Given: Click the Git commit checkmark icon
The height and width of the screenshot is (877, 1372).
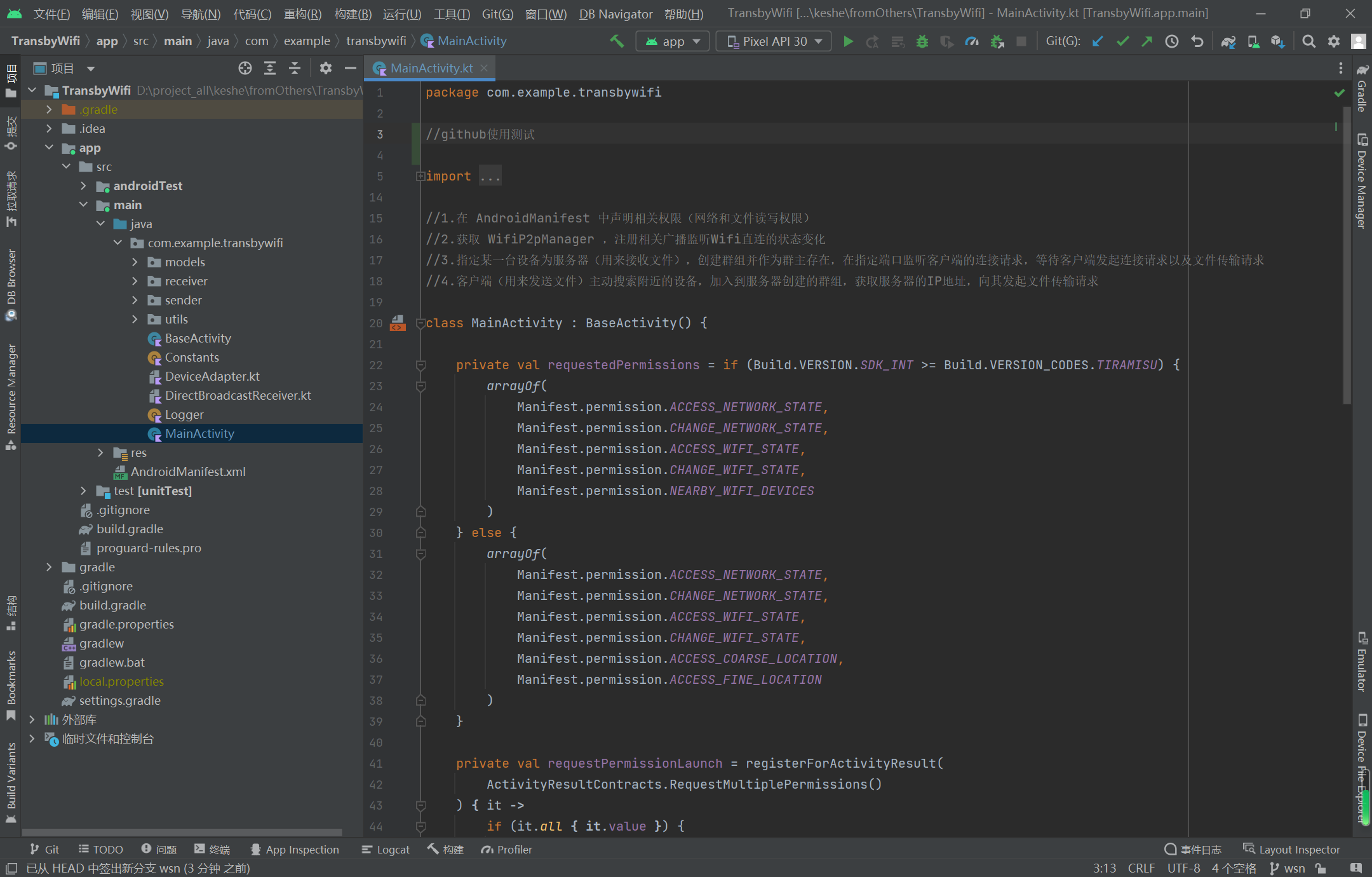Looking at the screenshot, I should pyautogui.click(x=1122, y=41).
